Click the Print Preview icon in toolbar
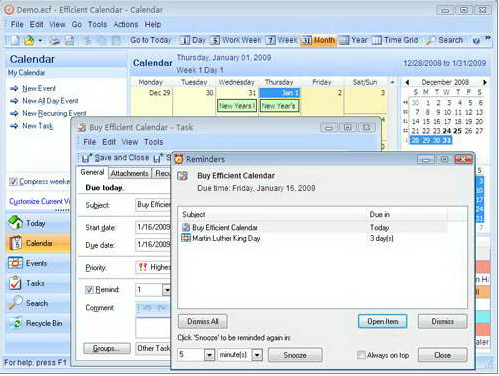Screen dimensions: 499x376 69,41
